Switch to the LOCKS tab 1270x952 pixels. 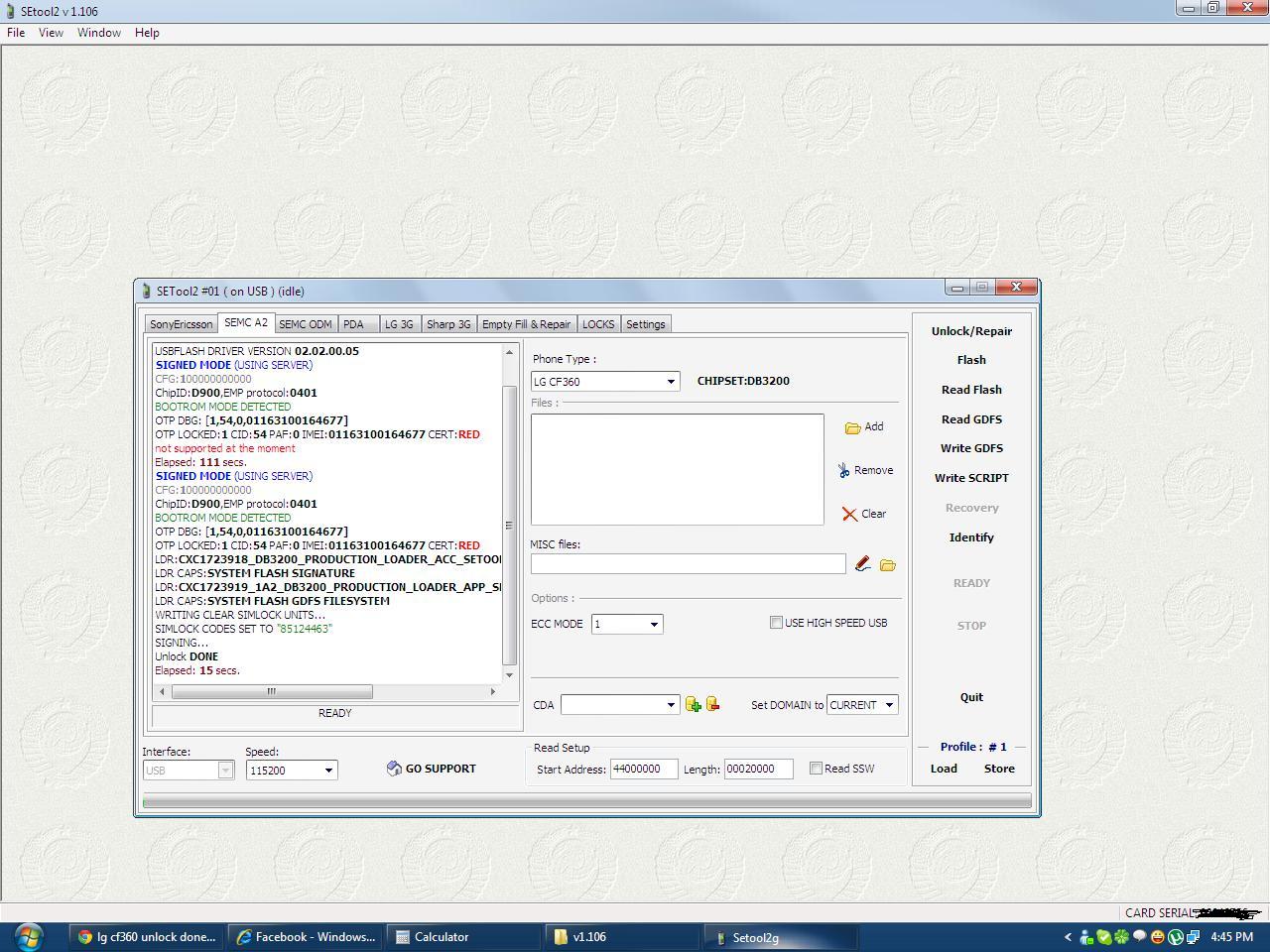coord(598,324)
